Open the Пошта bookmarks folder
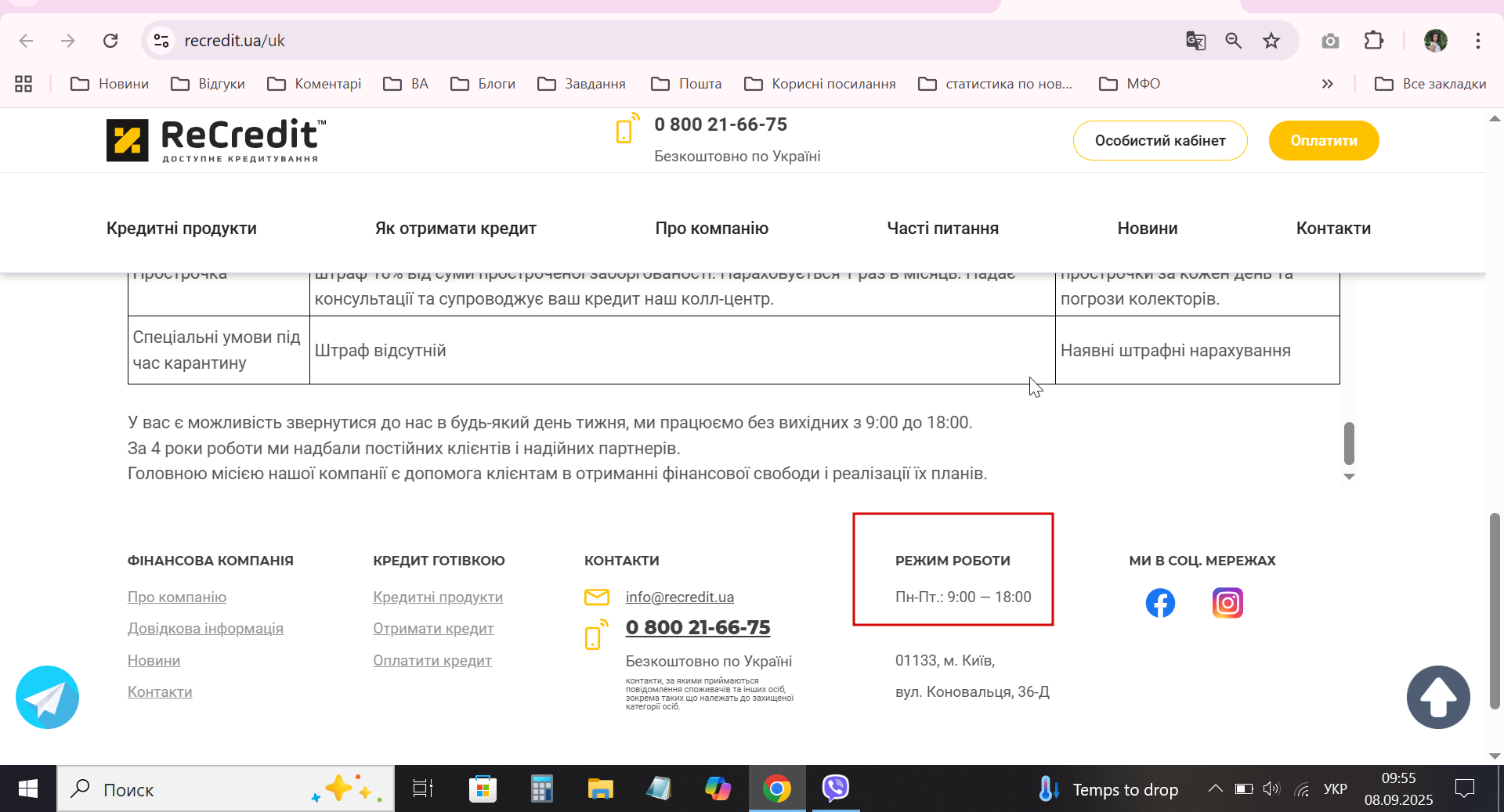The image size is (1504, 812). click(686, 84)
